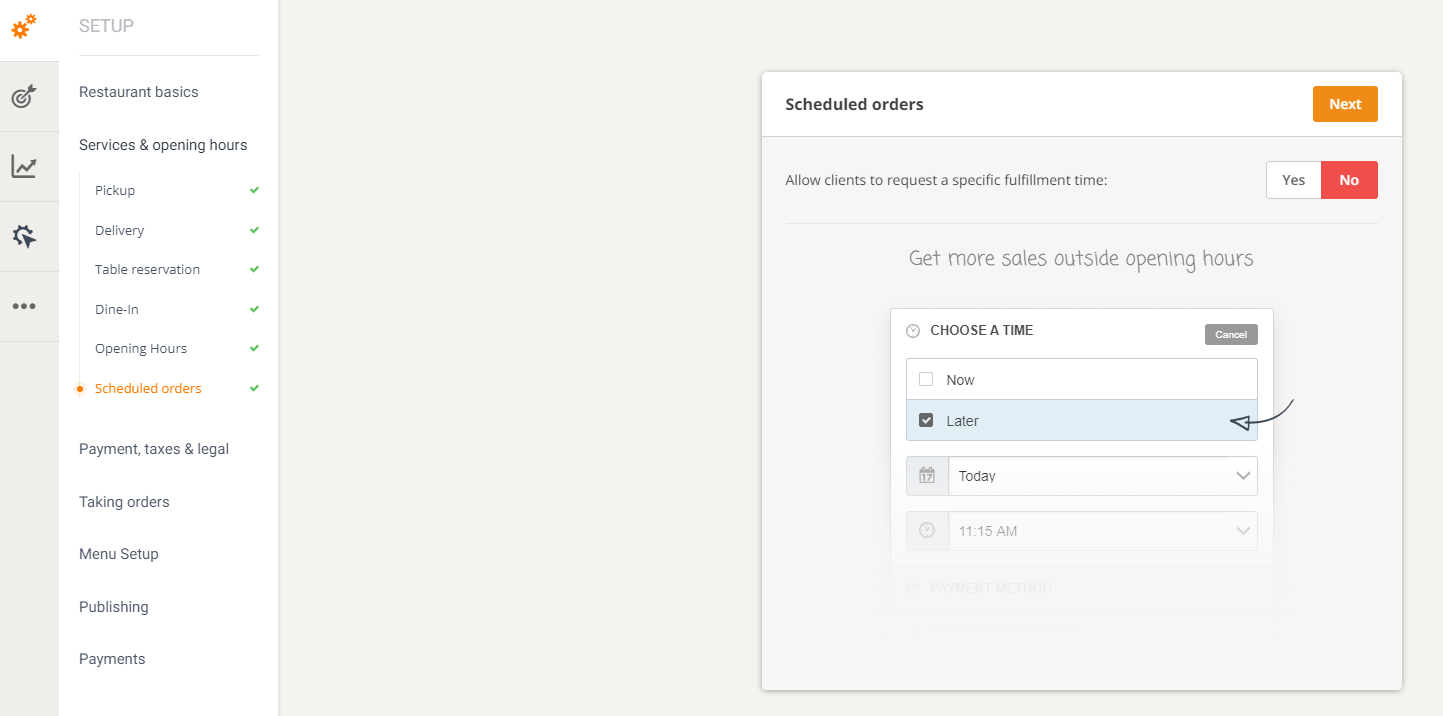This screenshot has height=716, width=1443.
Task: Open the target marketing icon in sidebar
Action: (24, 97)
